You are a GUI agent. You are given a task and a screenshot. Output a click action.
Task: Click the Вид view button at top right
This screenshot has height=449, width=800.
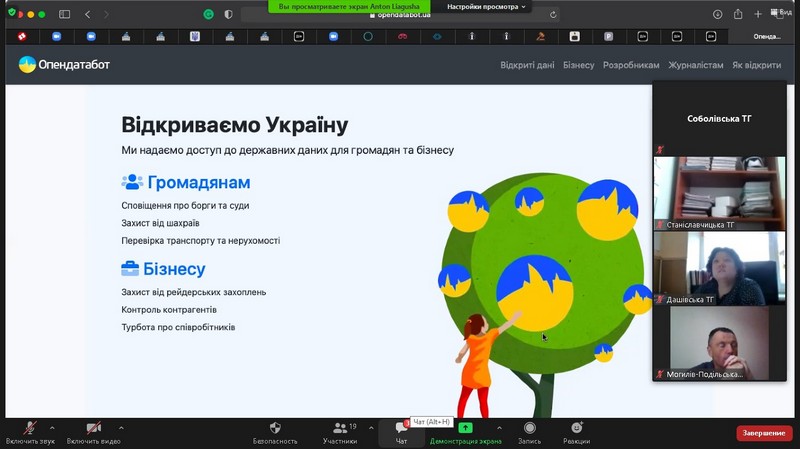point(781,12)
